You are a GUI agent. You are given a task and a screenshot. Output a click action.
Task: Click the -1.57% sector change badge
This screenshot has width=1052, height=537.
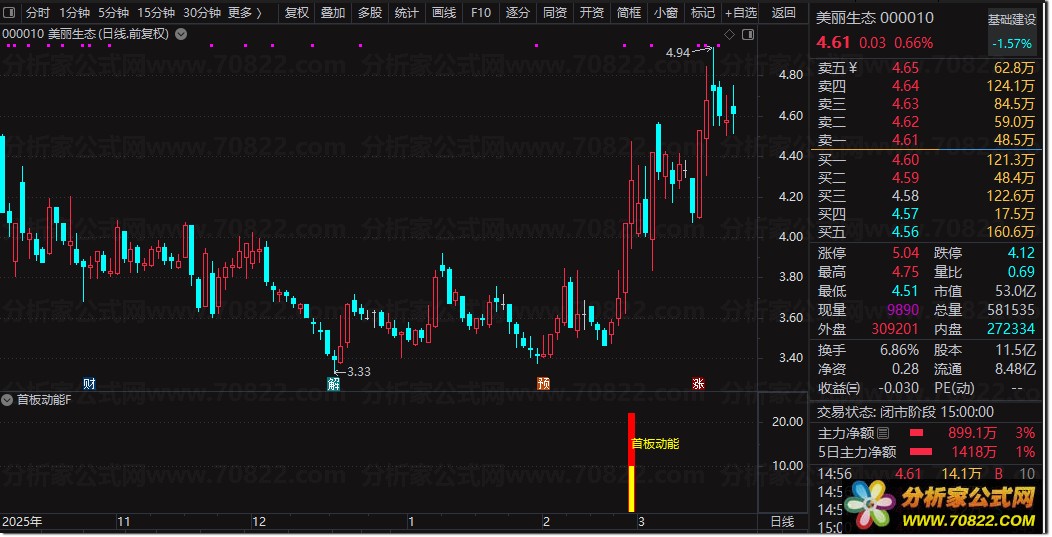(x=1012, y=44)
